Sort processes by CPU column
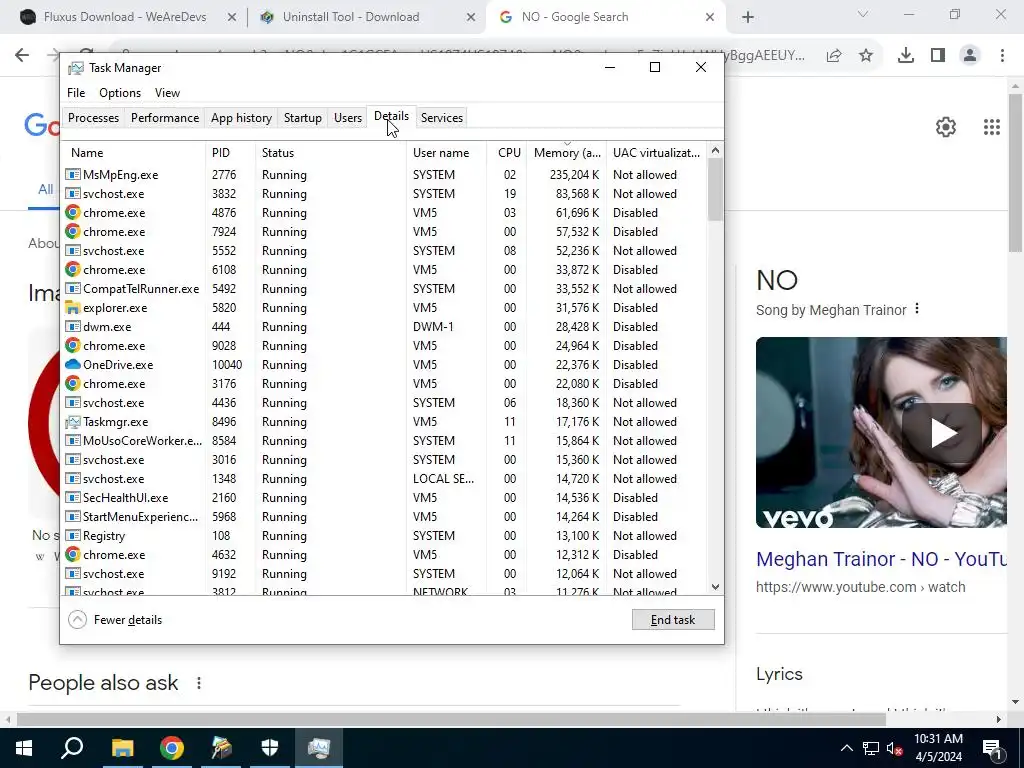Screen dimensions: 1024x768 coord(508,153)
